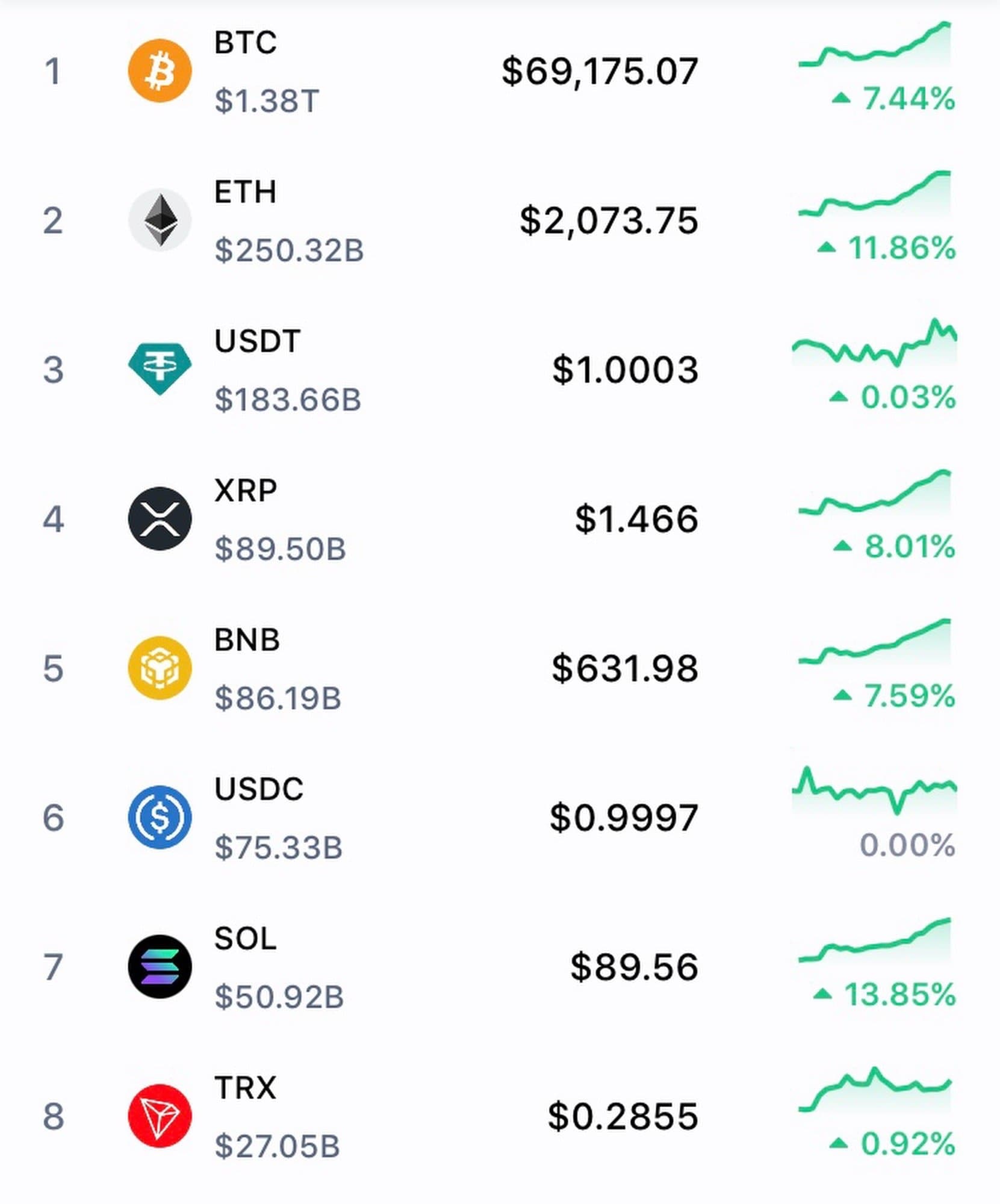Click the Ethereum diamond logo icon
The height and width of the screenshot is (1204, 1000).
click(x=160, y=220)
